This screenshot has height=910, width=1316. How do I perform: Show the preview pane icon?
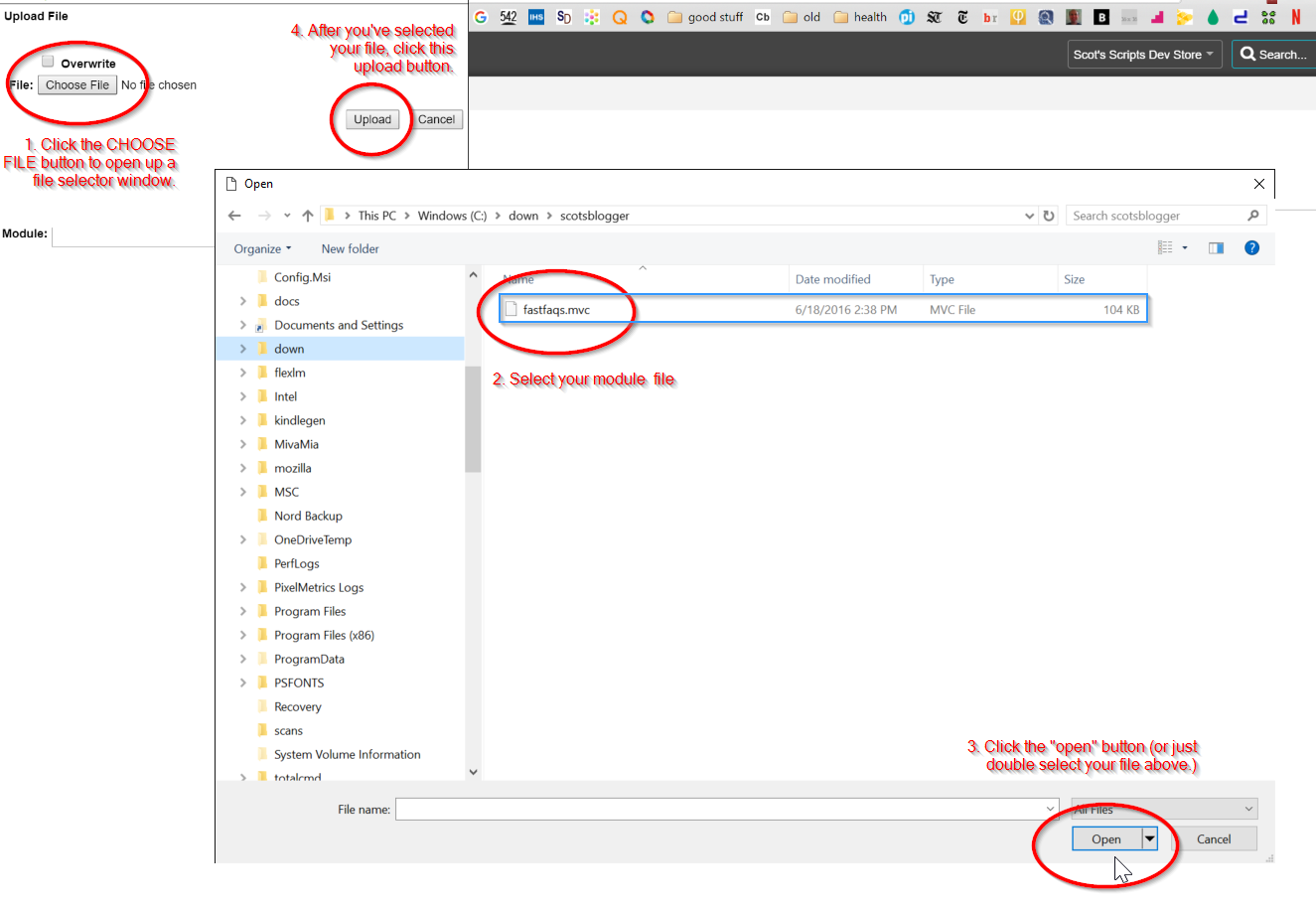click(1216, 248)
